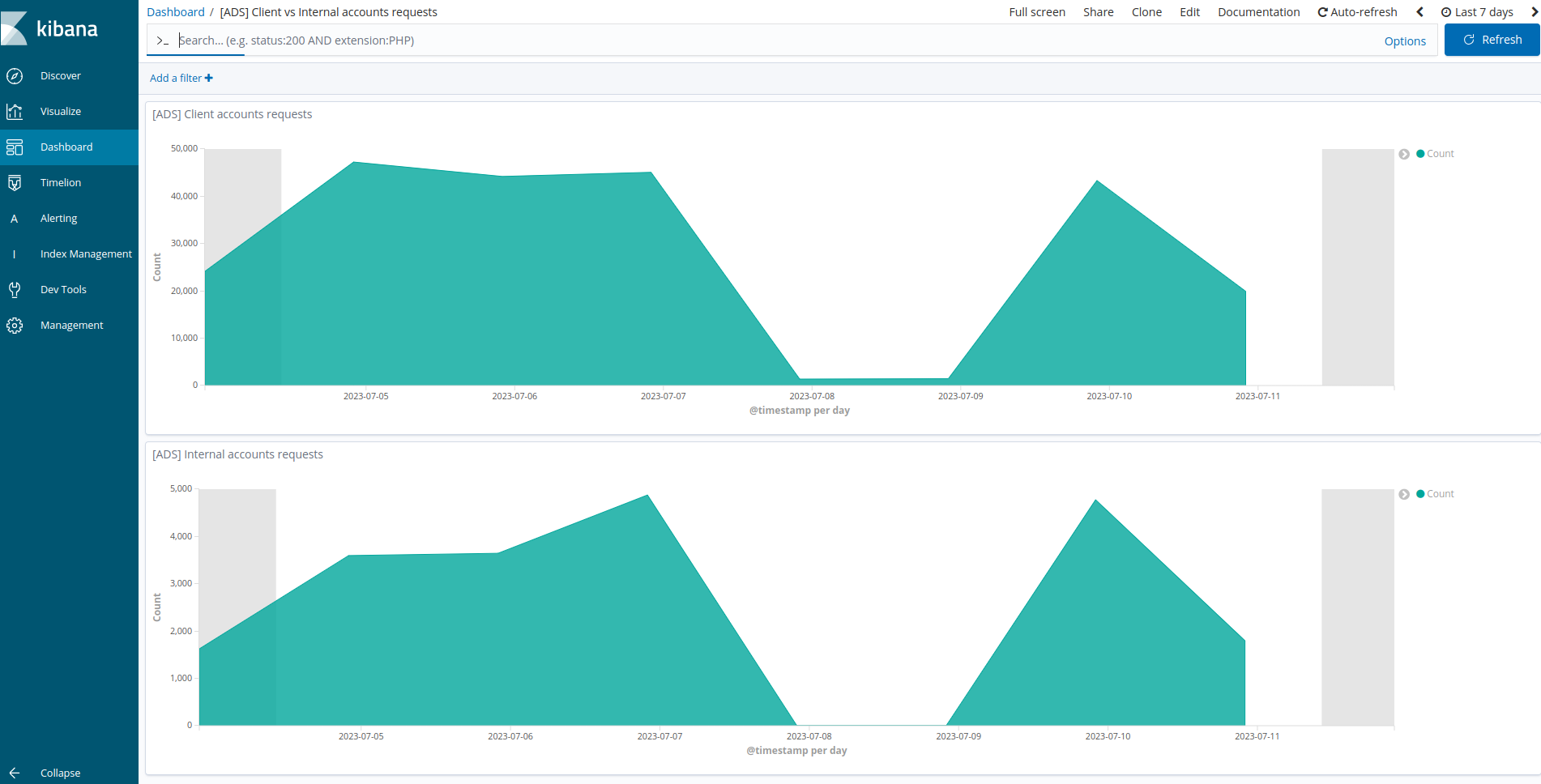
Task: Click 2023-07-08 label on Client chart axis
Action: tap(812, 396)
